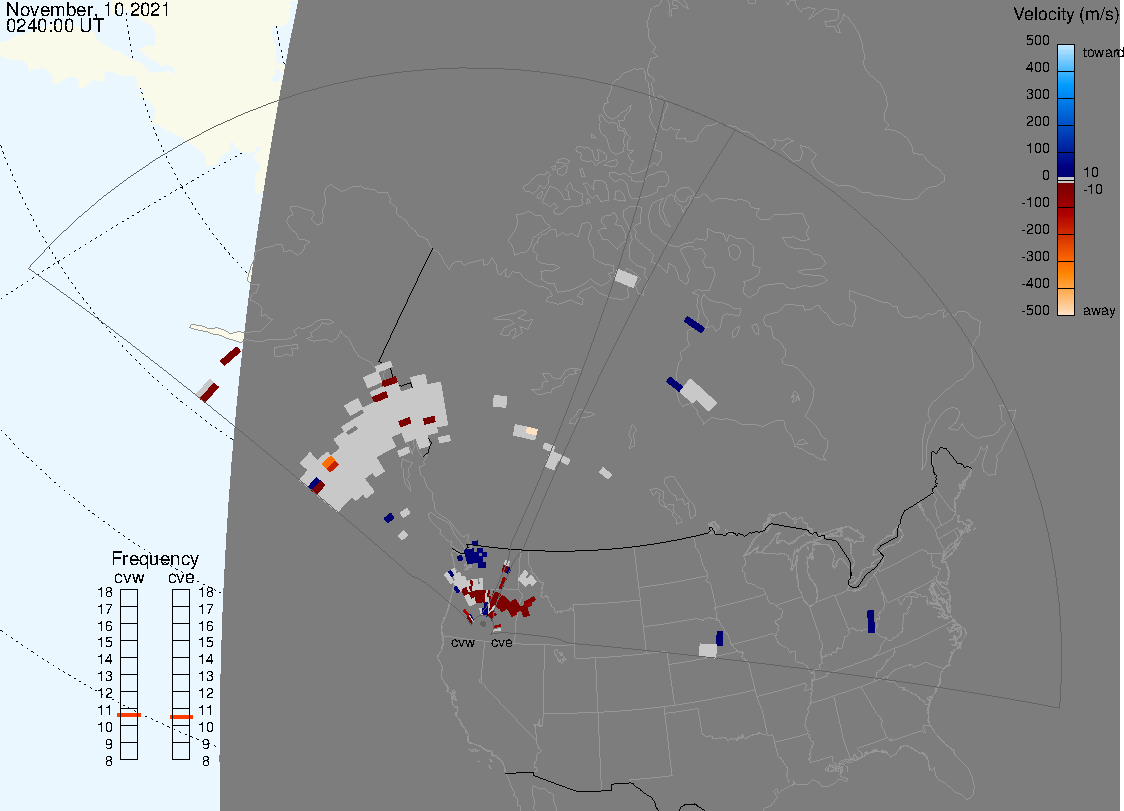Viewport: 1124px width, 811px height.
Task: Click the '-400' velocity scale label
Action: pos(1035,283)
